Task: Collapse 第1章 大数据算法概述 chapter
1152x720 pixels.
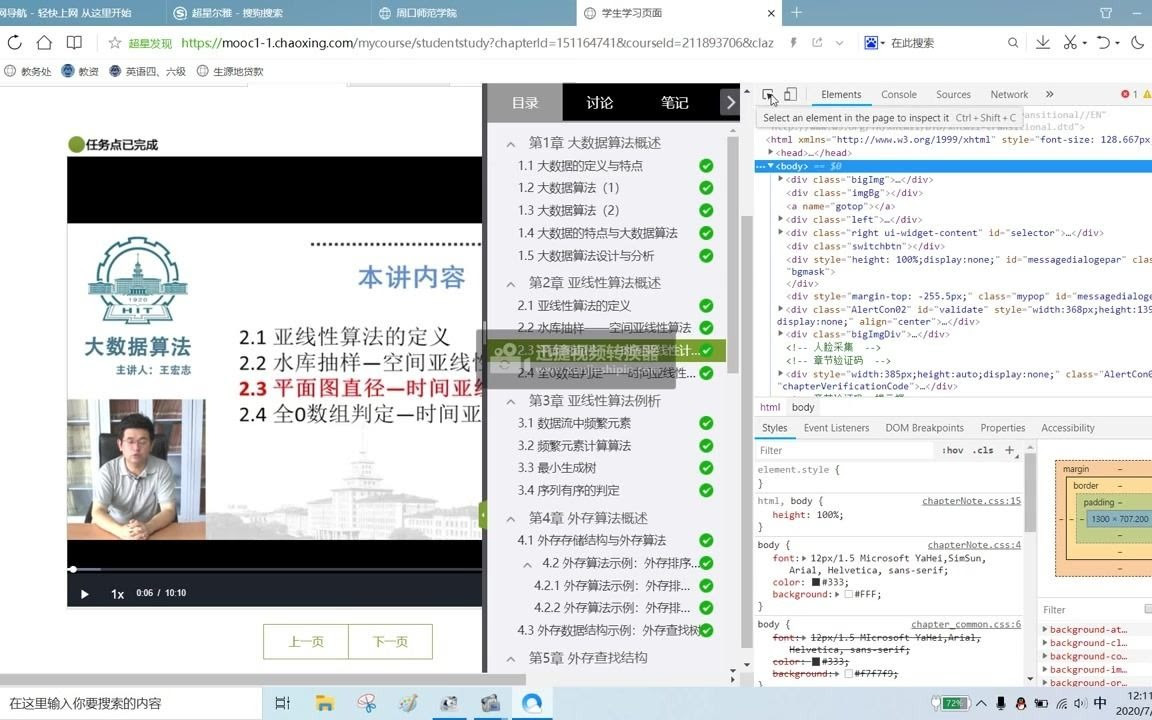Action: 511,144
